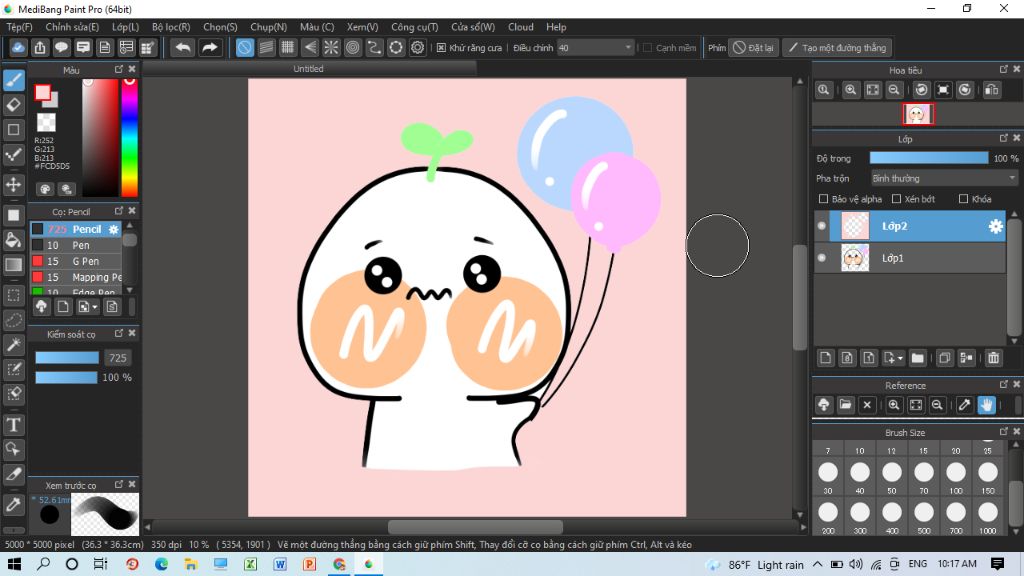Check Bảo vệ alpha option
Image resolution: width=1024 pixels, height=576 pixels.
click(x=824, y=199)
